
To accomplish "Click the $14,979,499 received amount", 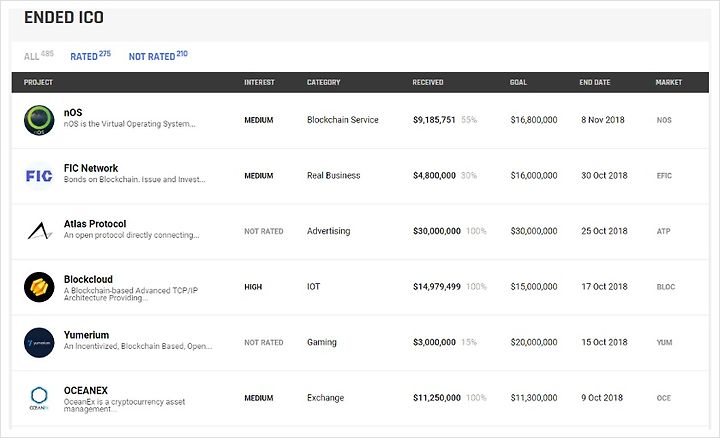I will tap(437, 286).
